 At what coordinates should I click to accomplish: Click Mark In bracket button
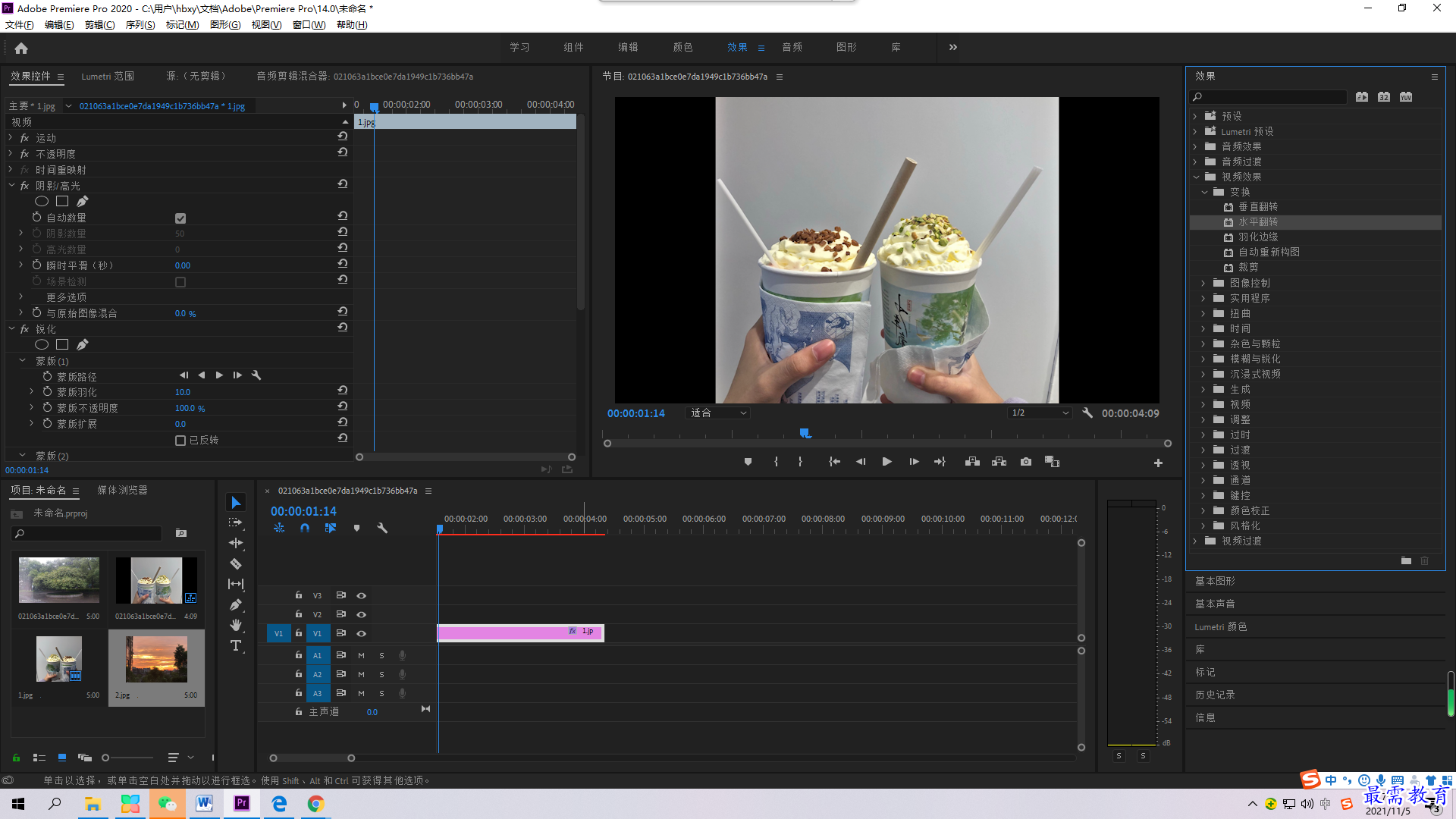(776, 462)
